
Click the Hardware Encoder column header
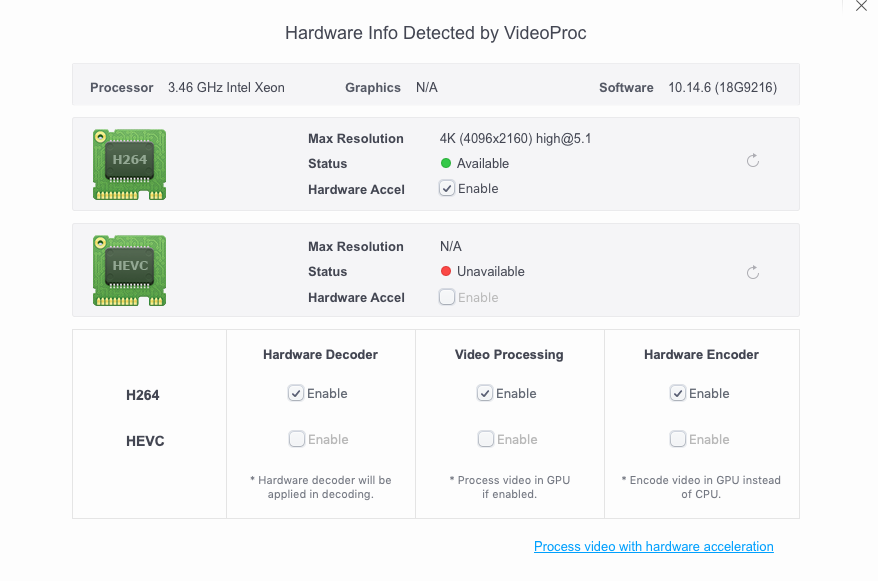coord(701,354)
